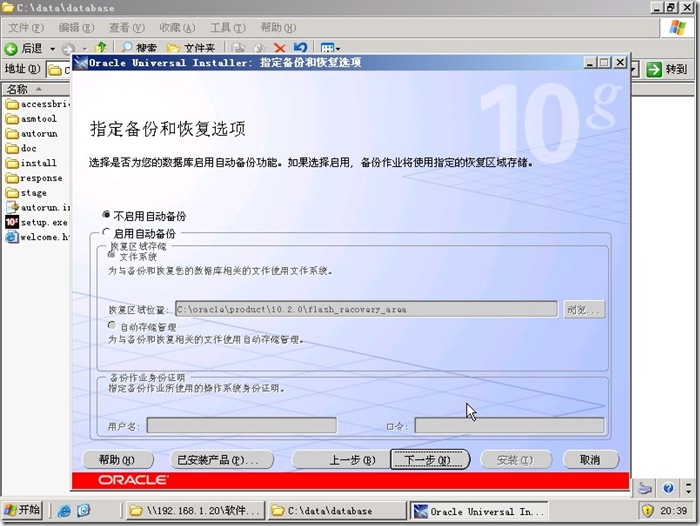This screenshot has width=700, height=526.
Task: Click the blue help question mark icon
Action: tap(668, 488)
